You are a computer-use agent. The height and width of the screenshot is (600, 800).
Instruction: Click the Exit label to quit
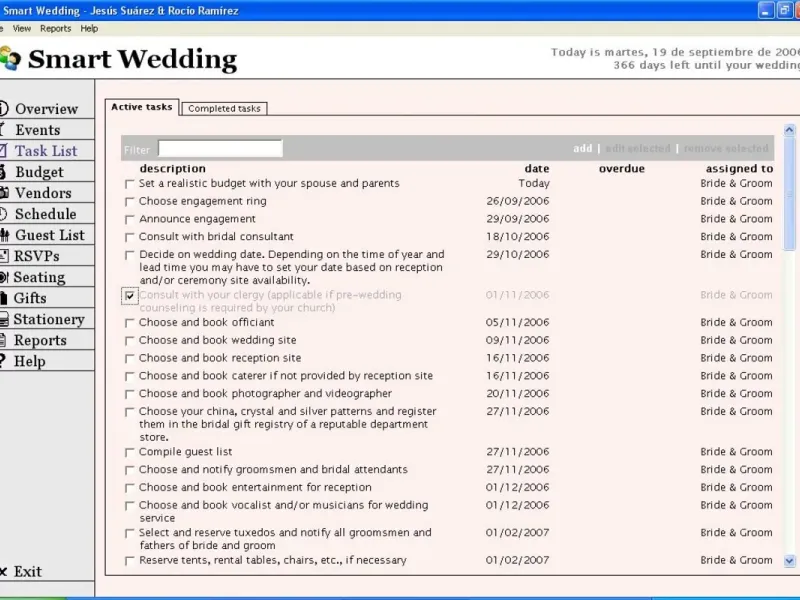(28, 571)
